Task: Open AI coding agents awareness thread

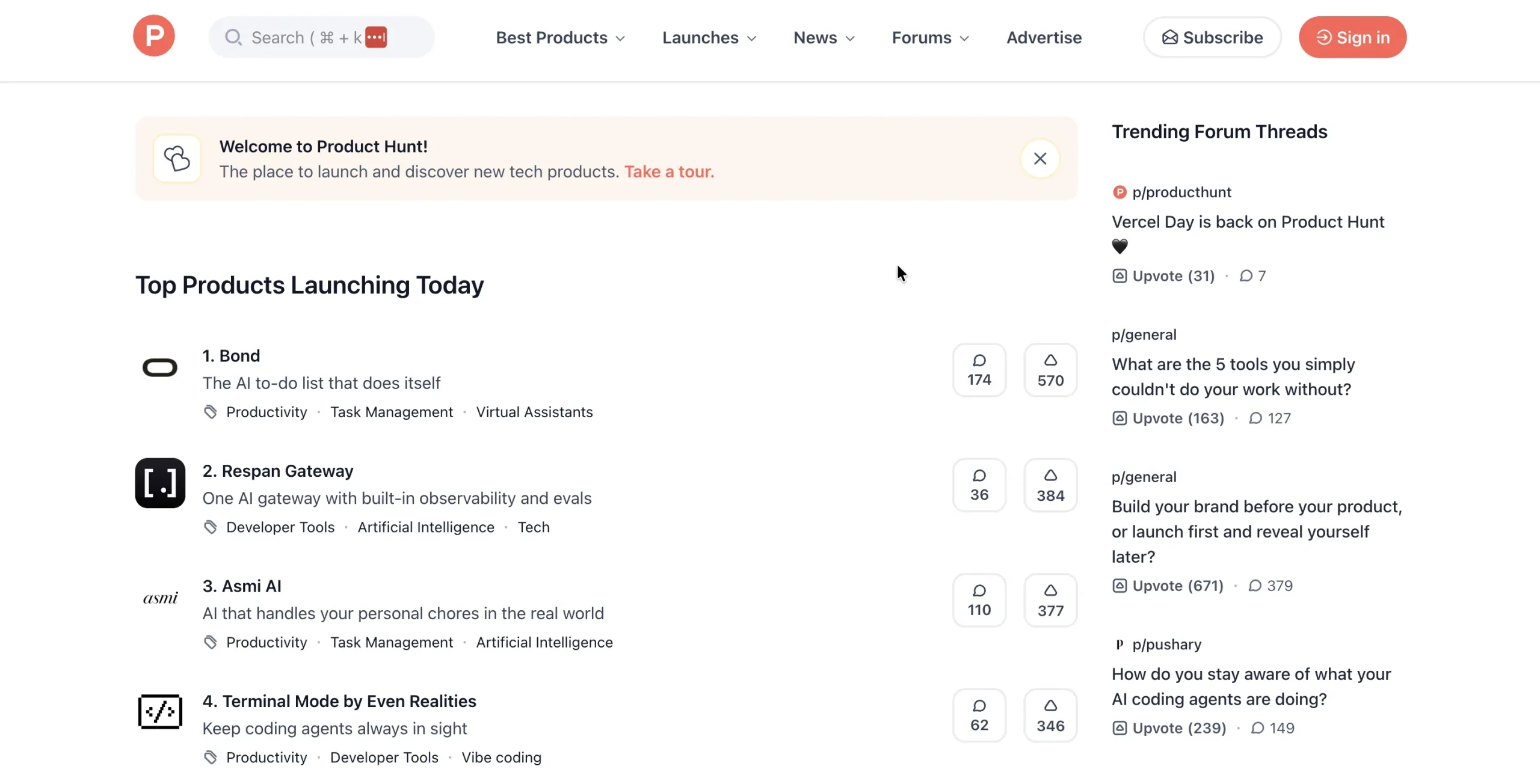Action: (1251, 687)
